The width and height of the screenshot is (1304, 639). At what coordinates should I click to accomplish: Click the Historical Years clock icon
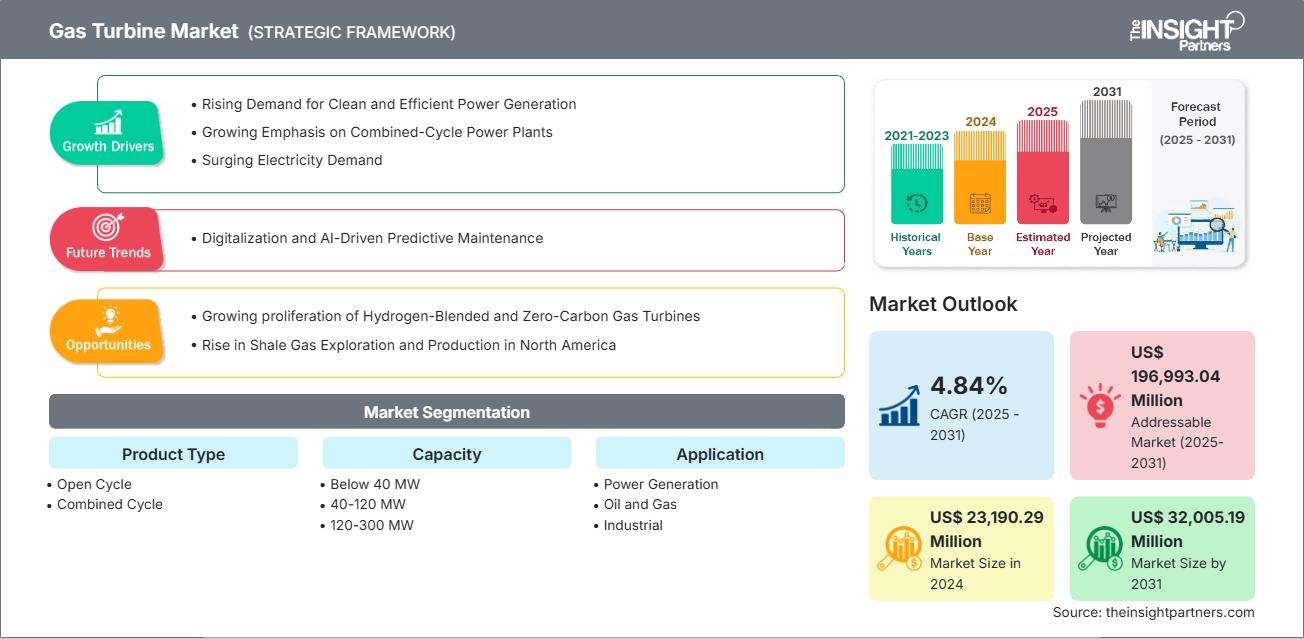[914, 202]
